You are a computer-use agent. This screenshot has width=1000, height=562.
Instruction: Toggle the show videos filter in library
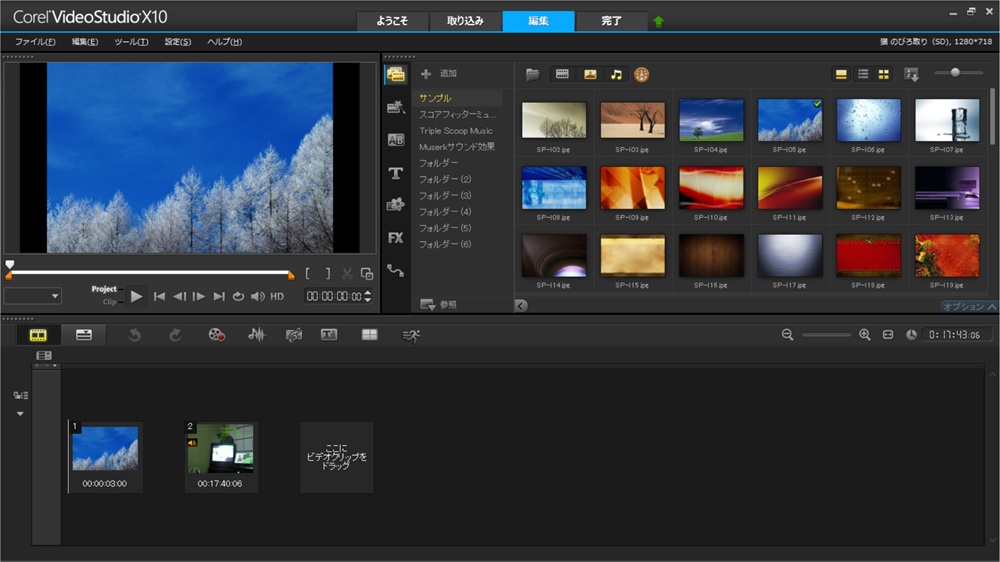(x=562, y=74)
